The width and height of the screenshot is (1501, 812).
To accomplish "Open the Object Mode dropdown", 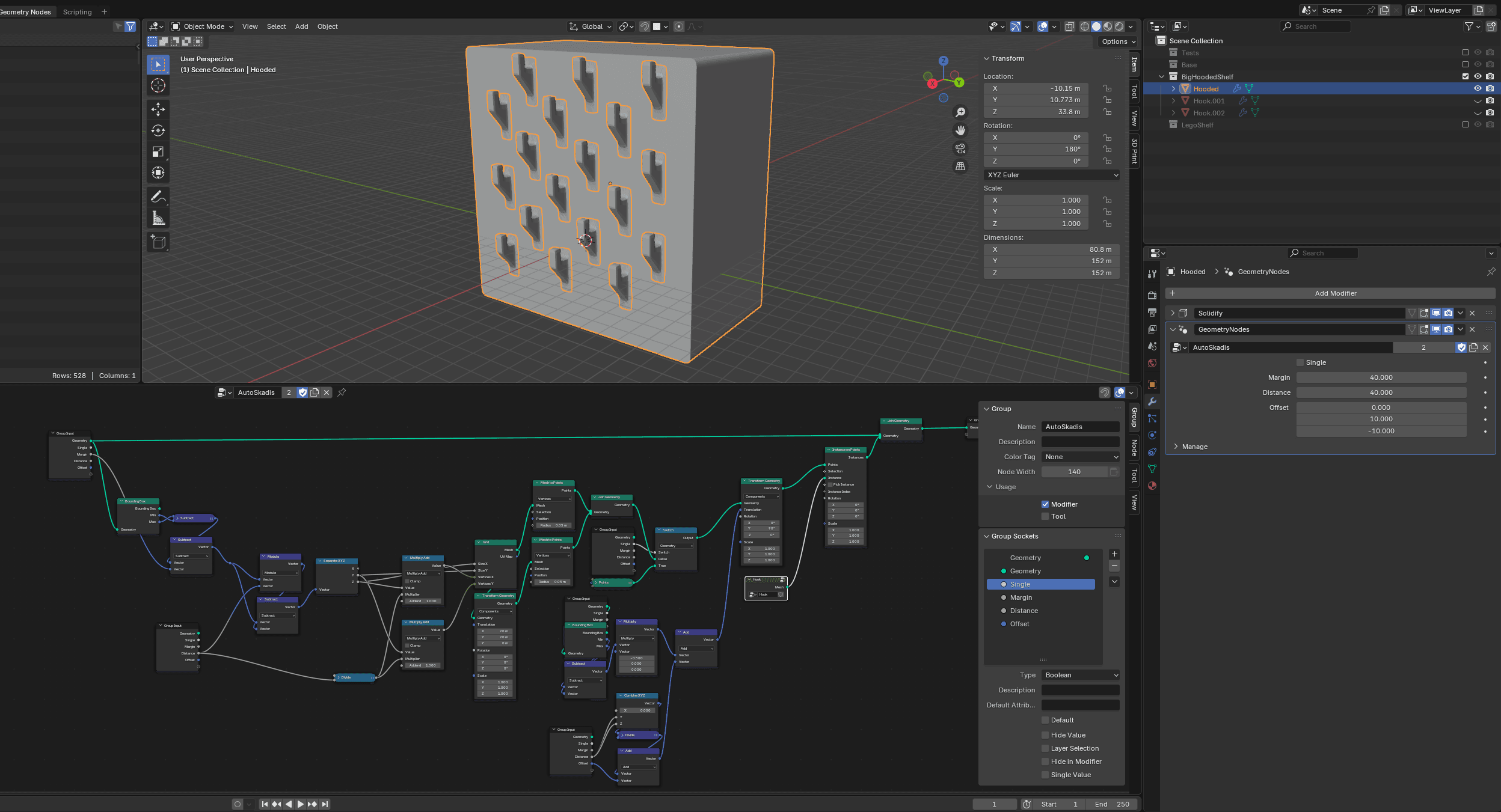I will click(x=202, y=26).
